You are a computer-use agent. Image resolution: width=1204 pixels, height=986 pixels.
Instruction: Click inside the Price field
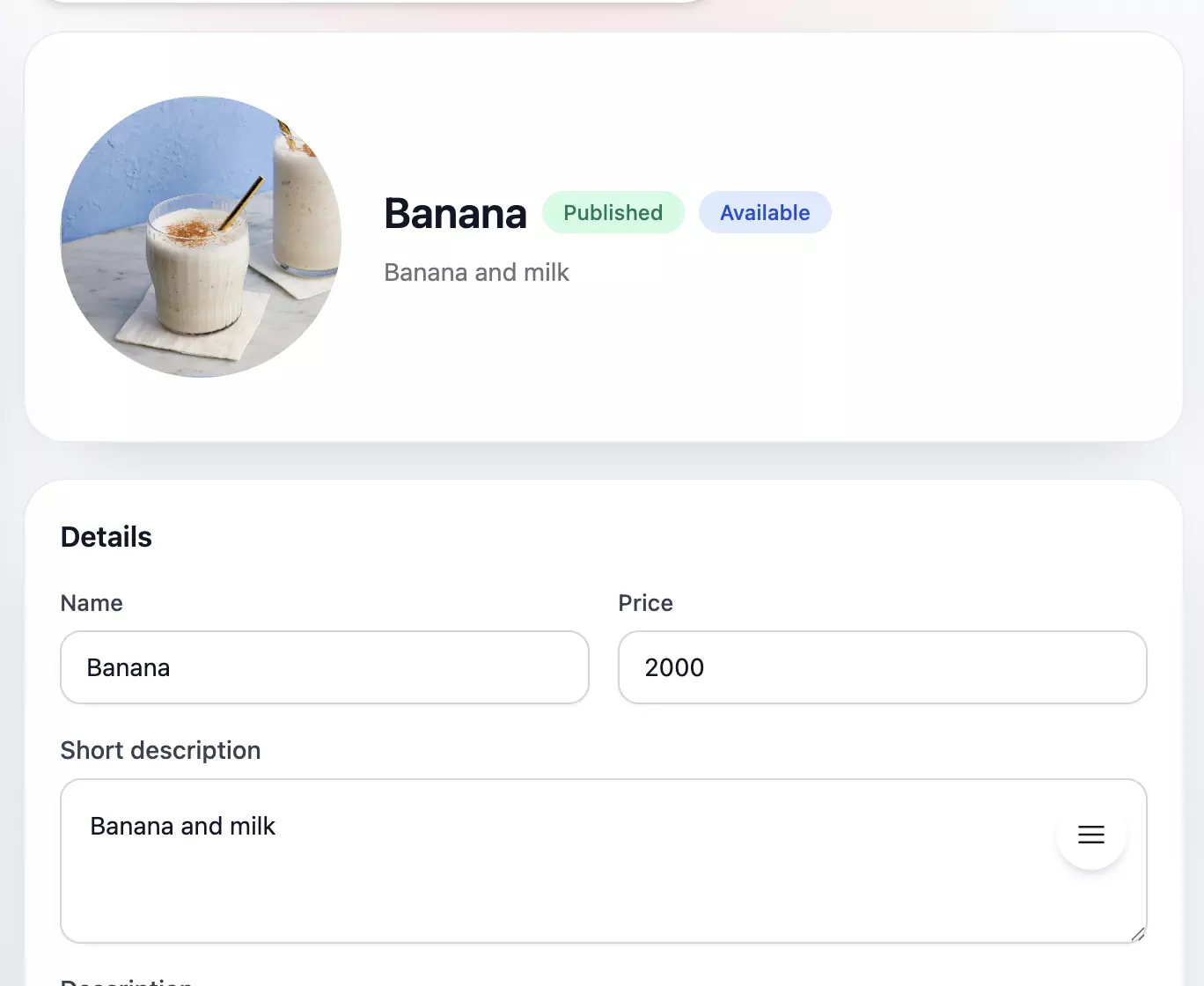pos(882,667)
